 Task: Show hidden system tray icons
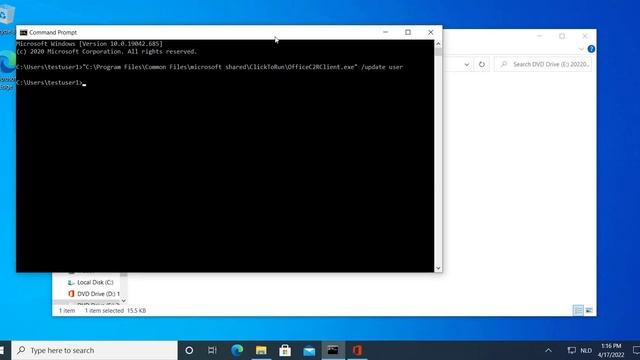point(548,350)
